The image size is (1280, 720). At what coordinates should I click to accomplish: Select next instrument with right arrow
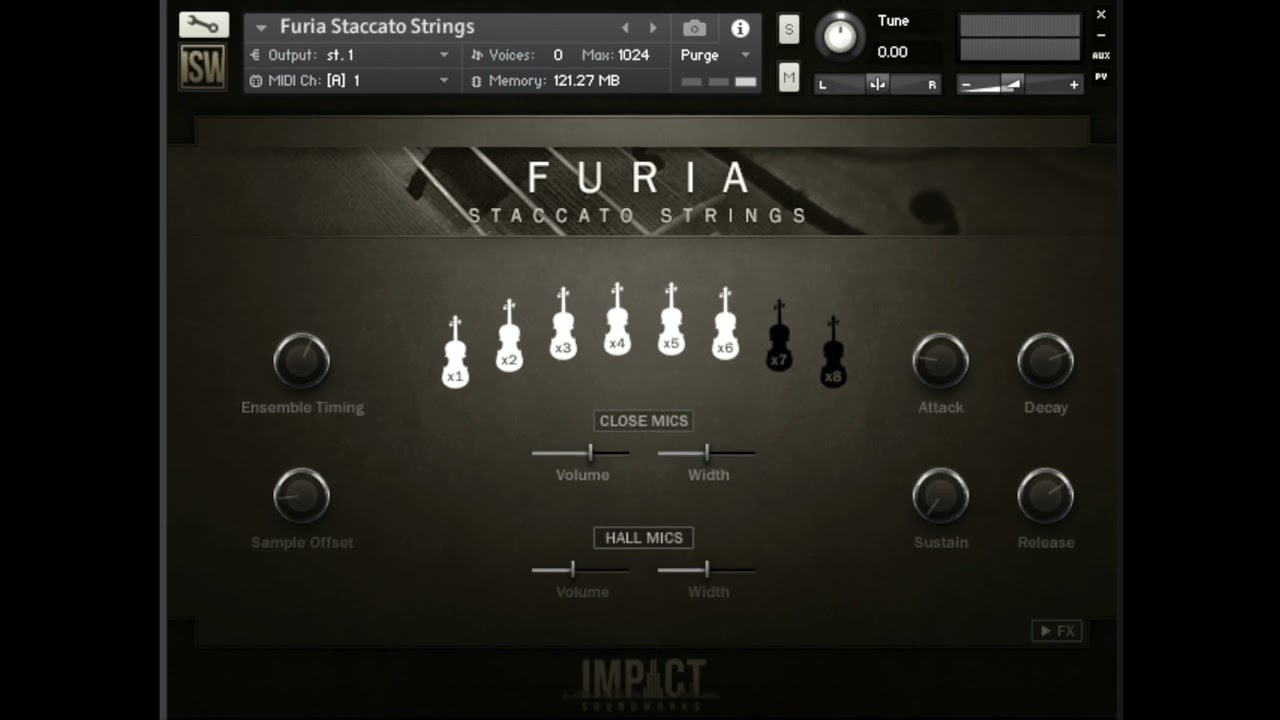pyautogui.click(x=653, y=28)
